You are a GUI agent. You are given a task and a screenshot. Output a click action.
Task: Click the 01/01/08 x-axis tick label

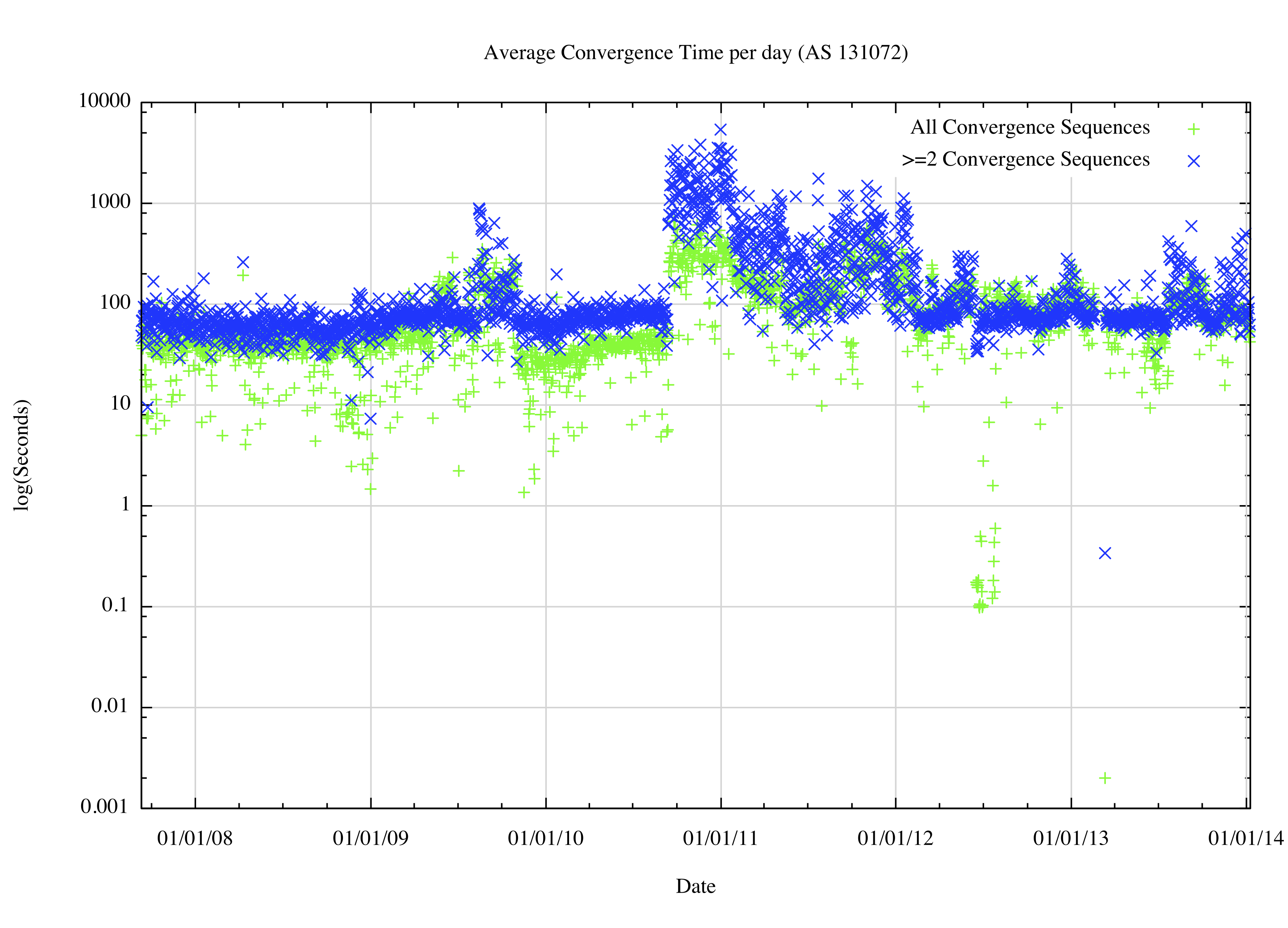(x=195, y=838)
